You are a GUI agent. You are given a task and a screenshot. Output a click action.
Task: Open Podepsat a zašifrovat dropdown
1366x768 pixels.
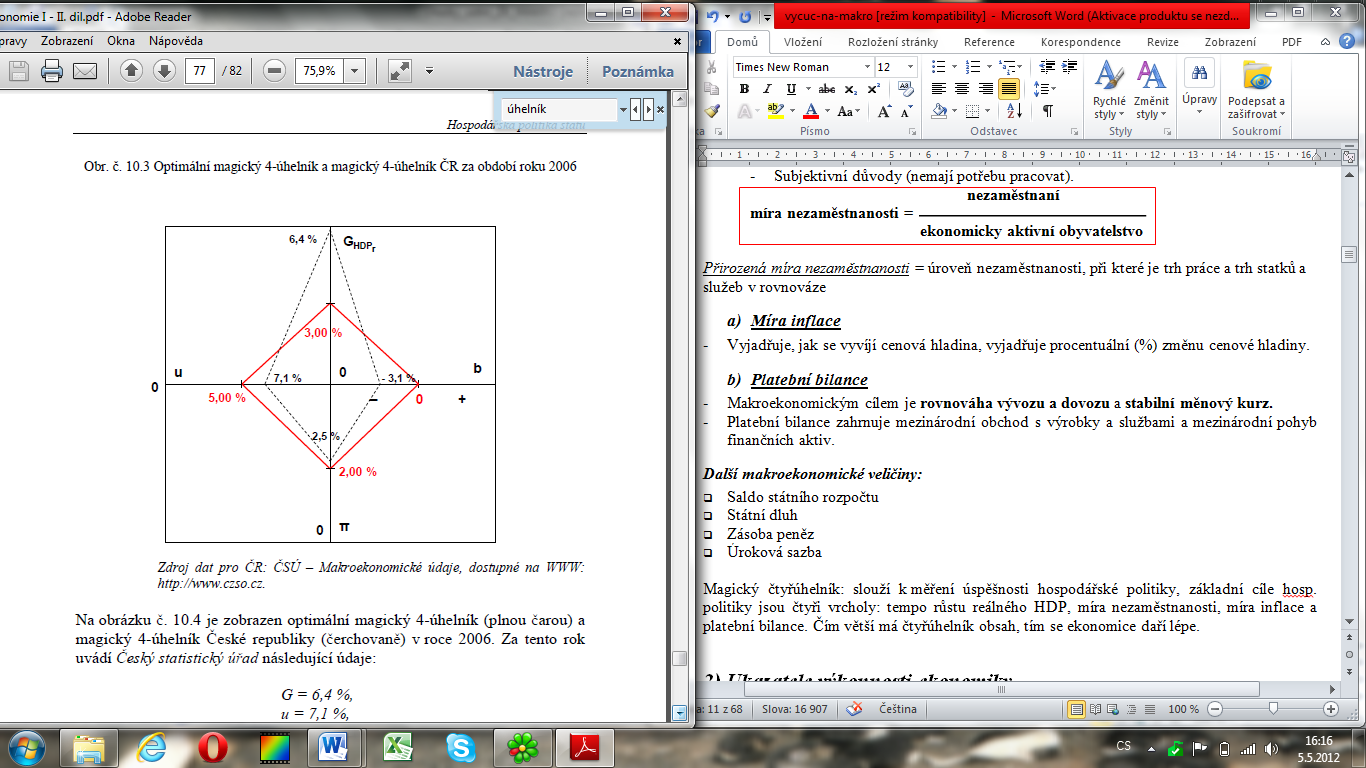coord(1257,90)
